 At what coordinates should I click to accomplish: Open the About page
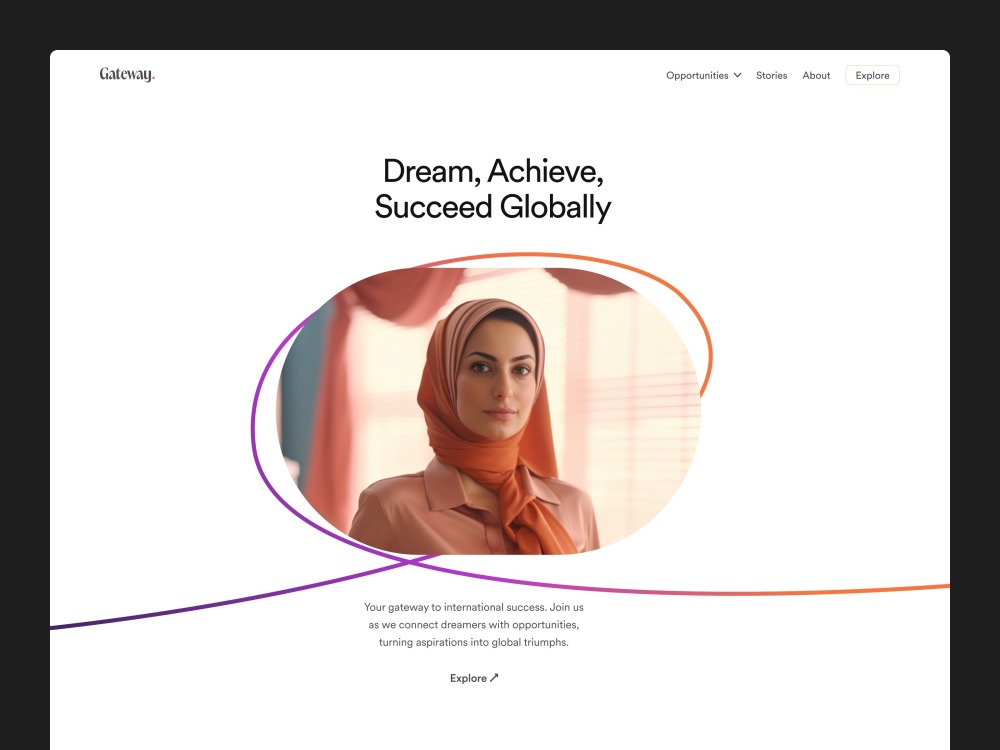click(816, 75)
